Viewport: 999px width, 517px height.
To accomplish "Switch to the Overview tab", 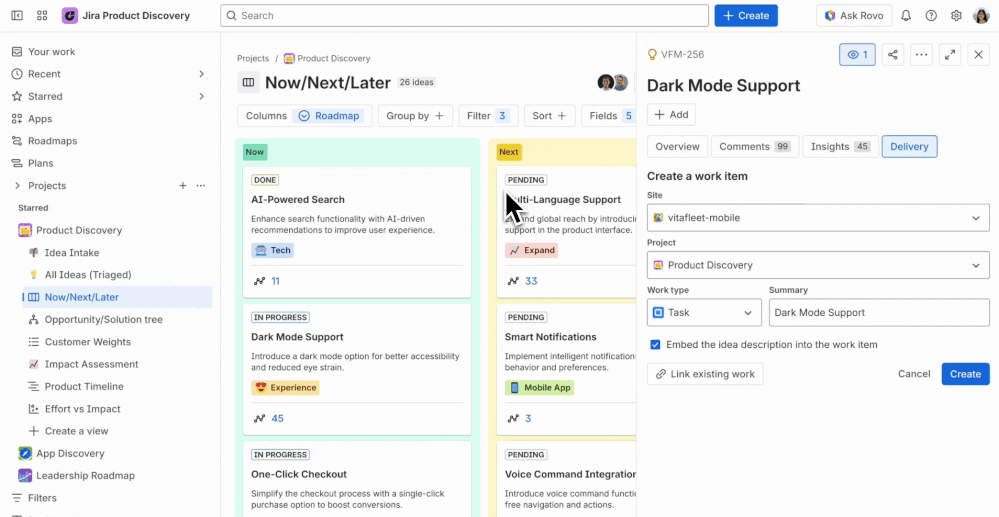I will click(x=677, y=147).
